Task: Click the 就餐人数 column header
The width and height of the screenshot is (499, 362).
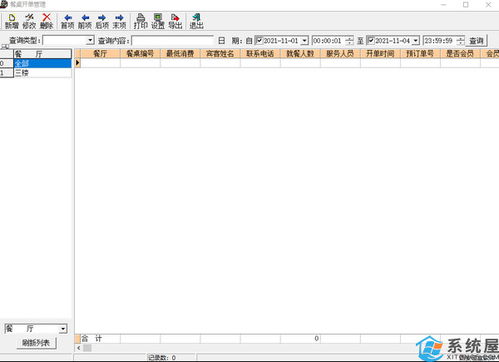Action: point(300,53)
